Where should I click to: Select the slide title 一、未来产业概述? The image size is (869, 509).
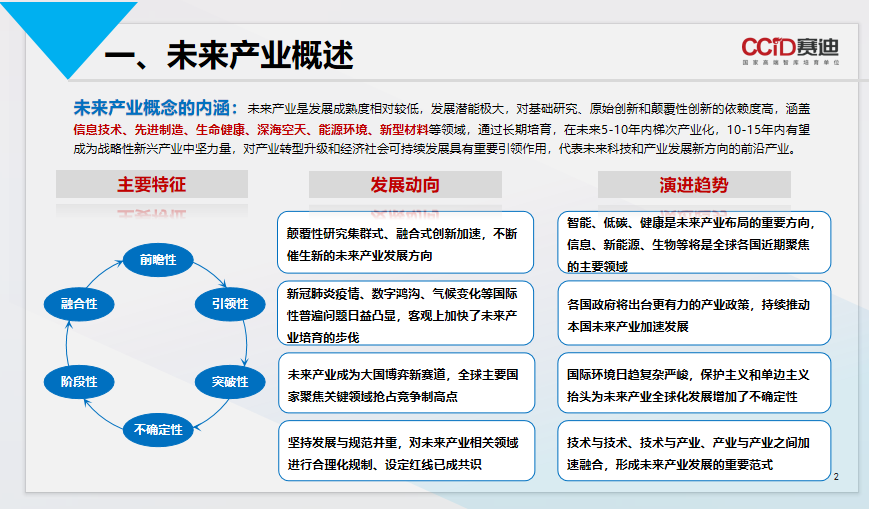229,55
